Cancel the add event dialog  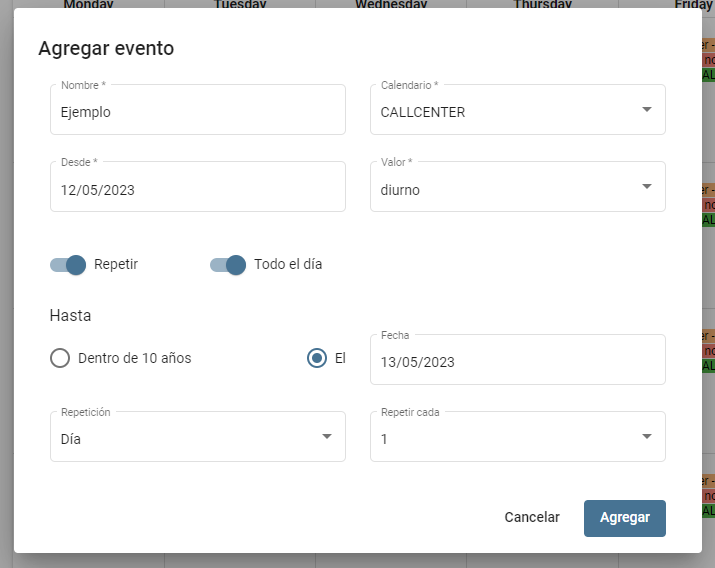(x=532, y=517)
